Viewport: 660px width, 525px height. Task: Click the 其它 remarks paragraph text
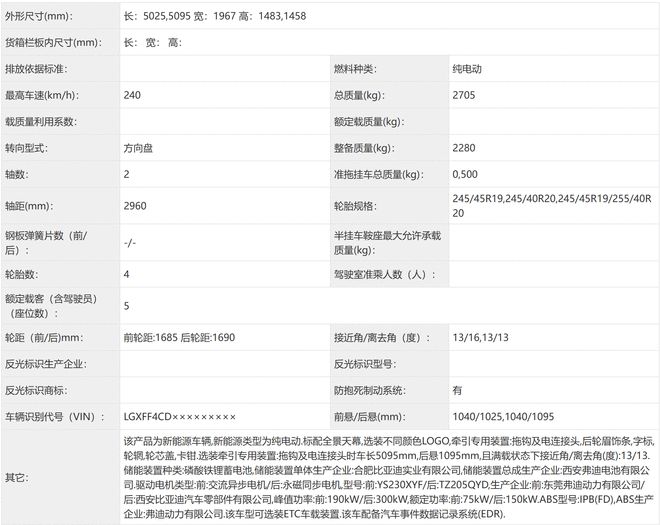coord(389,477)
